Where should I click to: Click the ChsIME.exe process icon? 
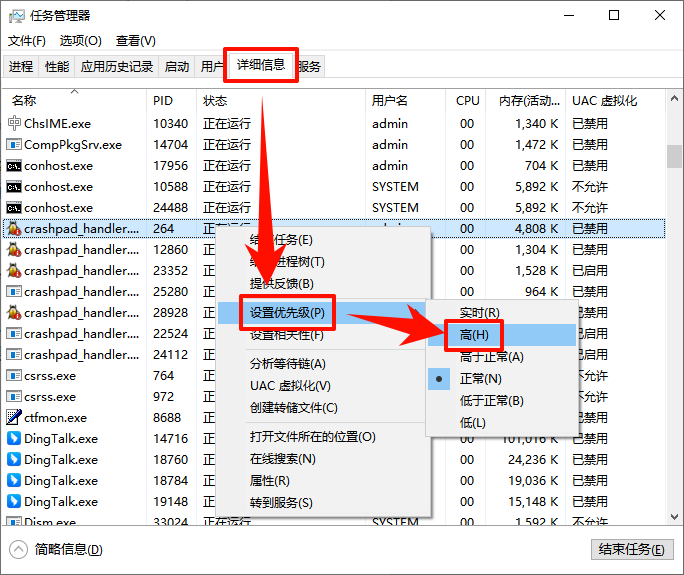(x=14, y=123)
